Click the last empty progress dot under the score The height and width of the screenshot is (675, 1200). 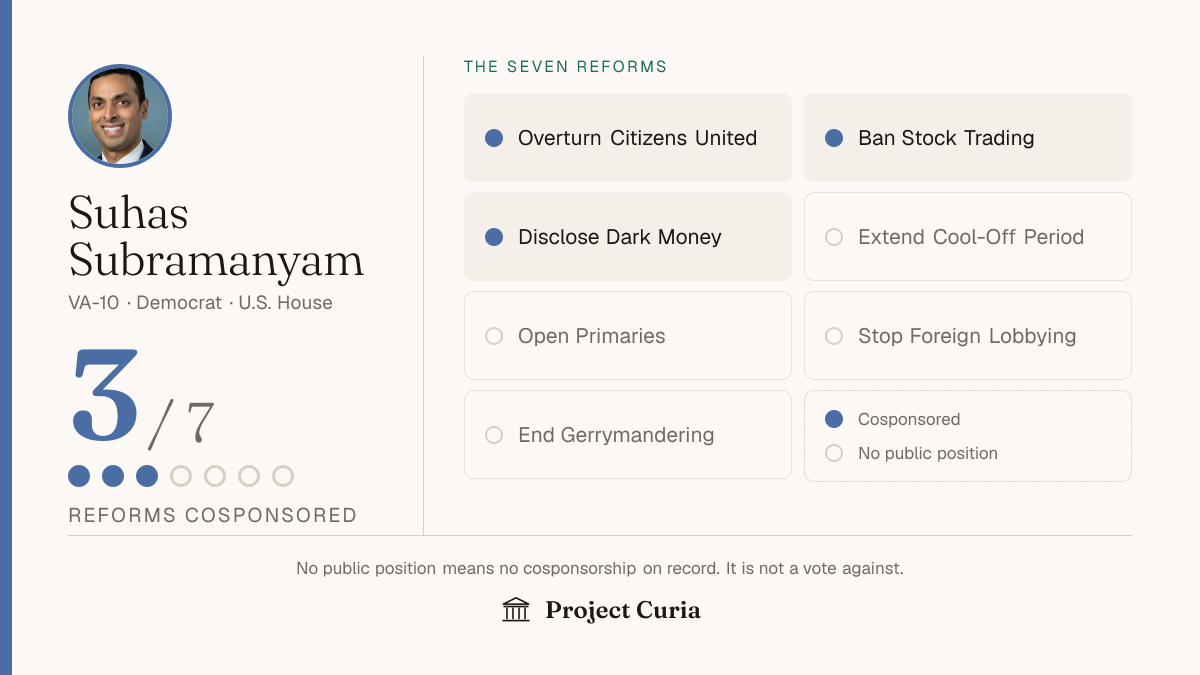click(x=283, y=476)
